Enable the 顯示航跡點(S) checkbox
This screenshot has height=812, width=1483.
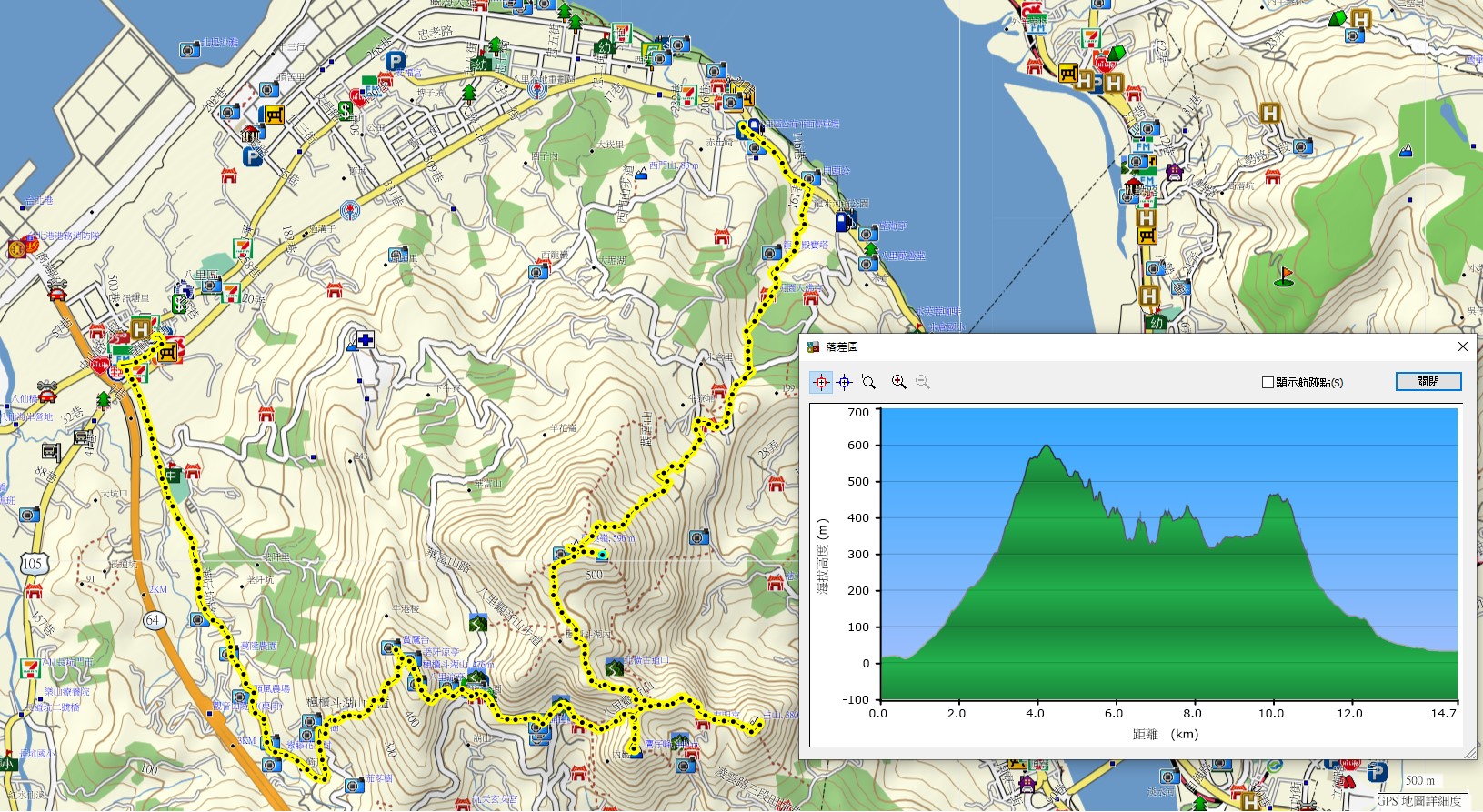(1268, 383)
